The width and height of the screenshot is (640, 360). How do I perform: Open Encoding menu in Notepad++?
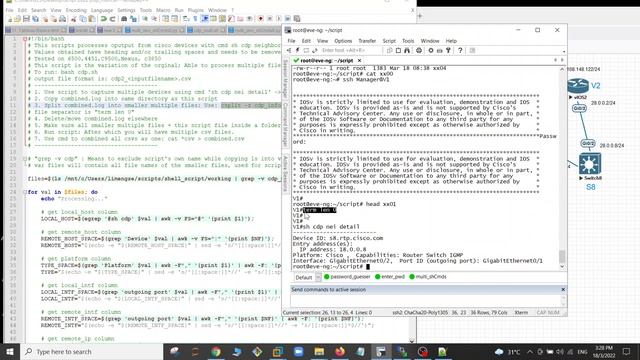point(76,10)
